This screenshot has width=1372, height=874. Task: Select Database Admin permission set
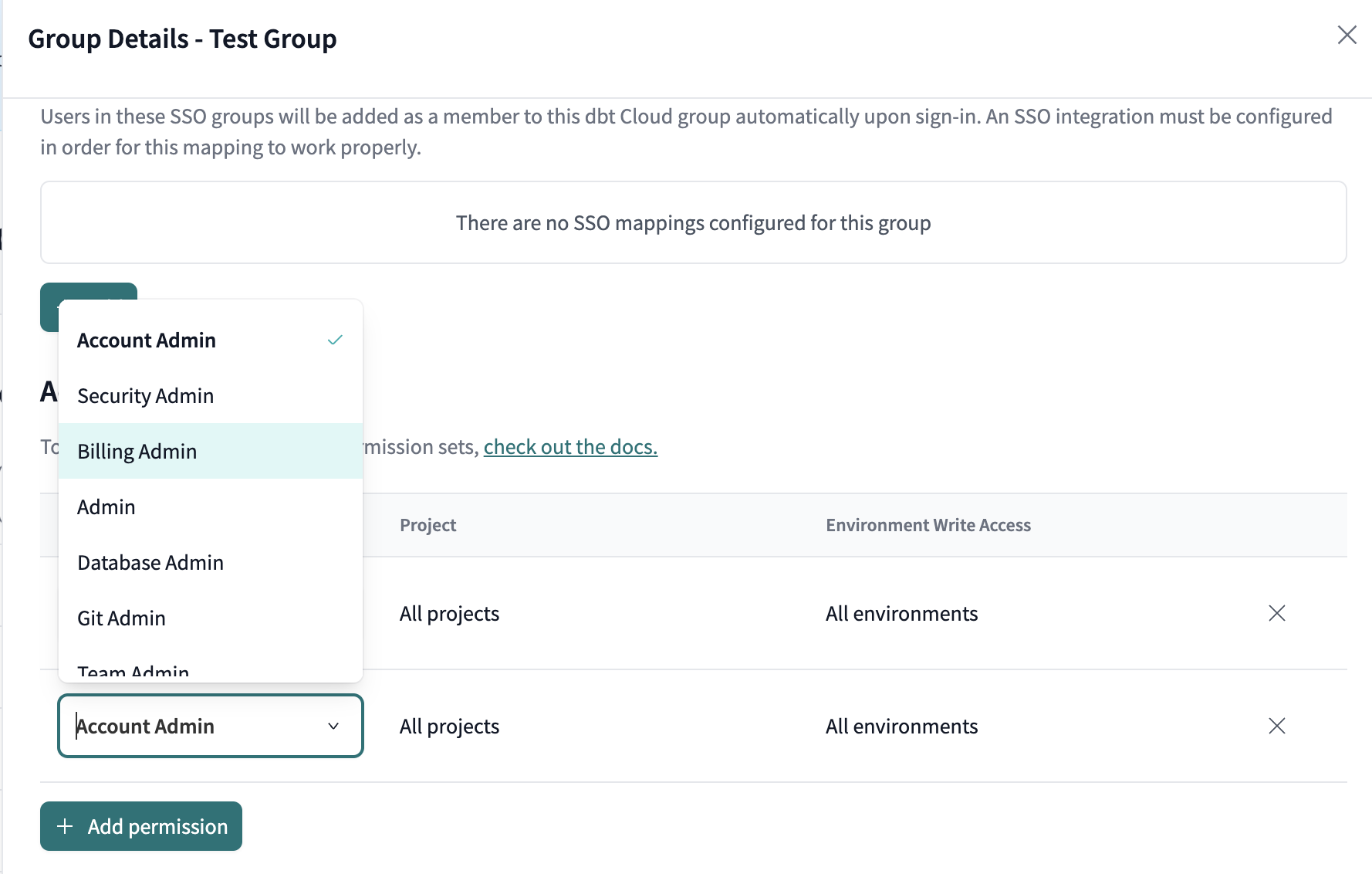click(150, 562)
